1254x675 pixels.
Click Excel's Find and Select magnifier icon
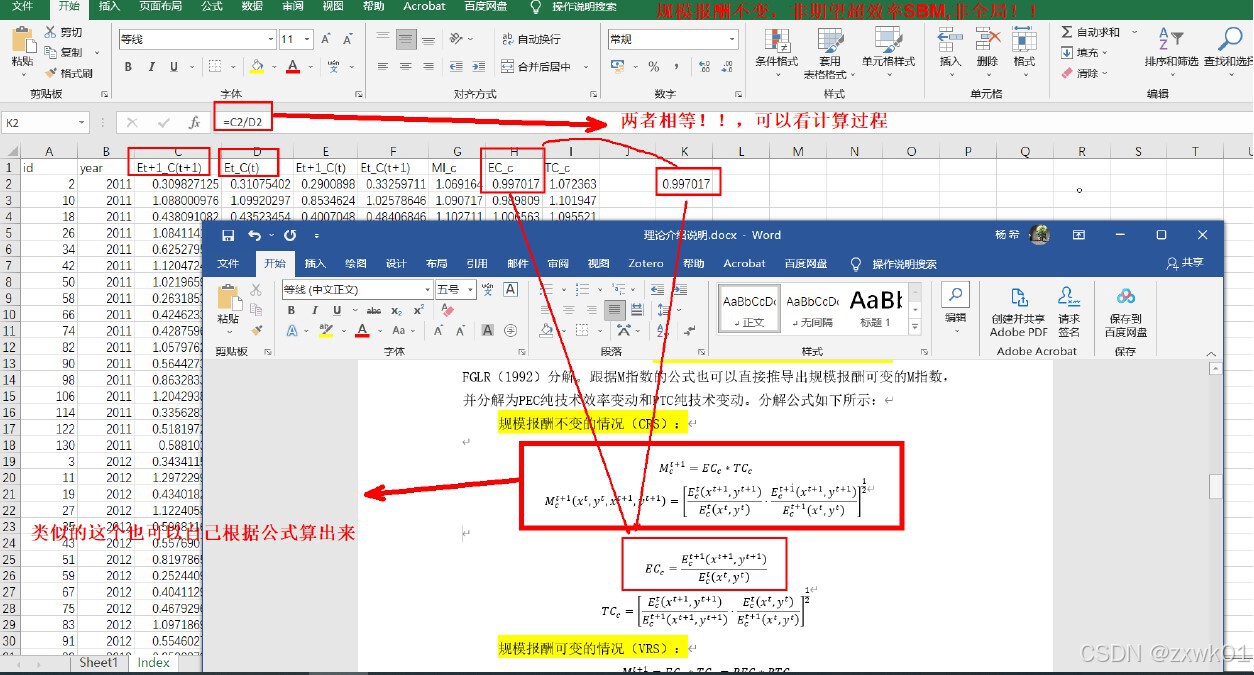[x=1229, y=40]
